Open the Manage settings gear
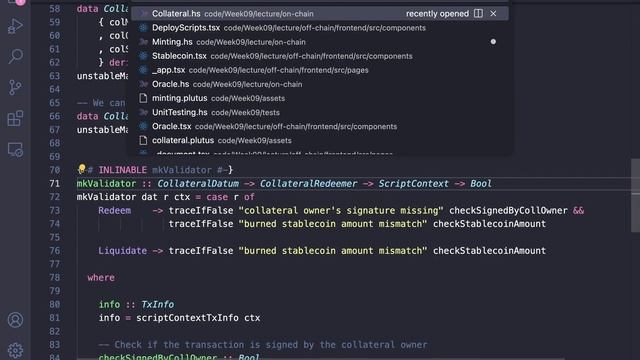This screenshot has width=640, height=360. click(x=15, y=350)
